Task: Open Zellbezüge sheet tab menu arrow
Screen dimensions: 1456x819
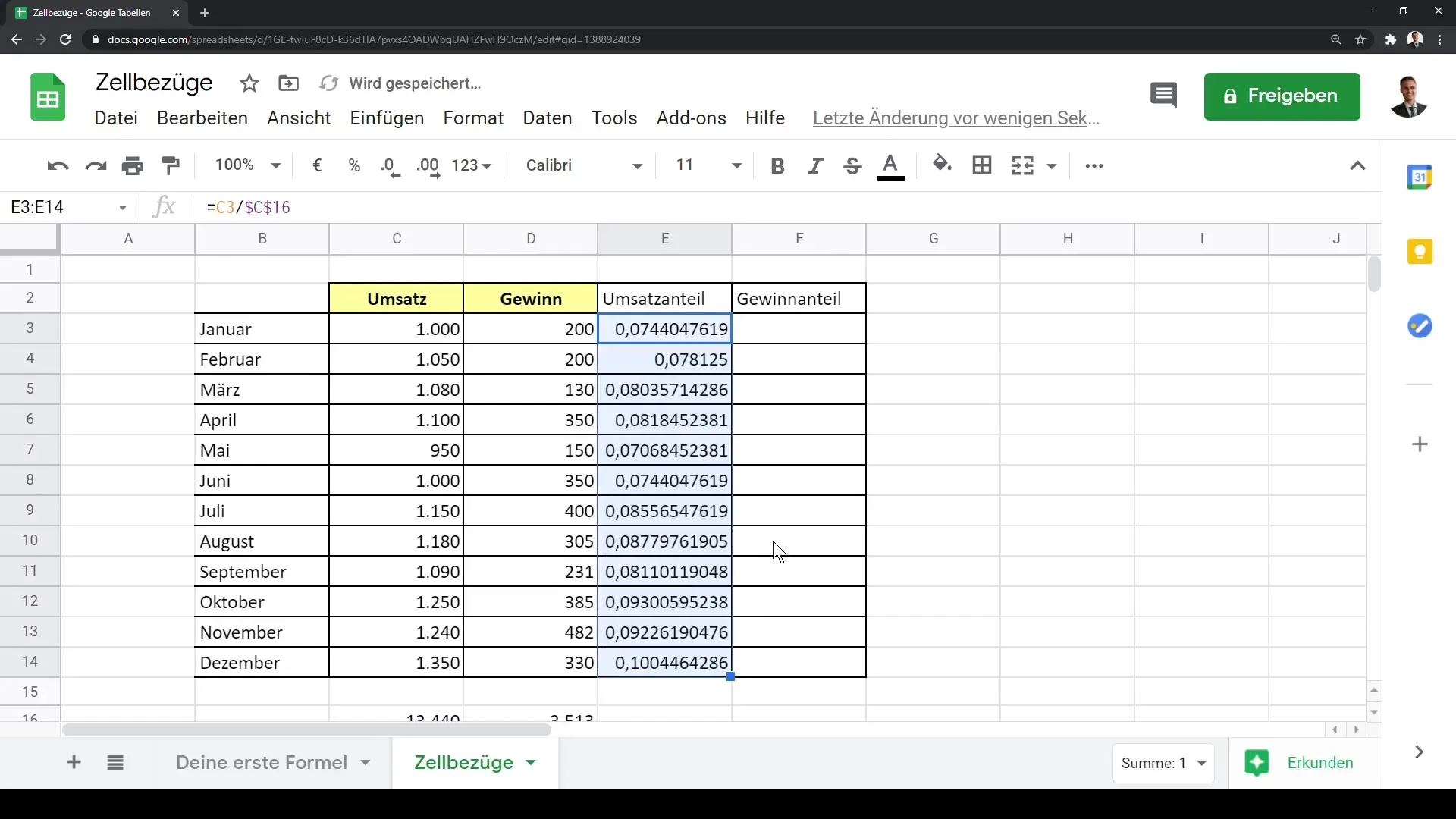Action: click(531, 763)
